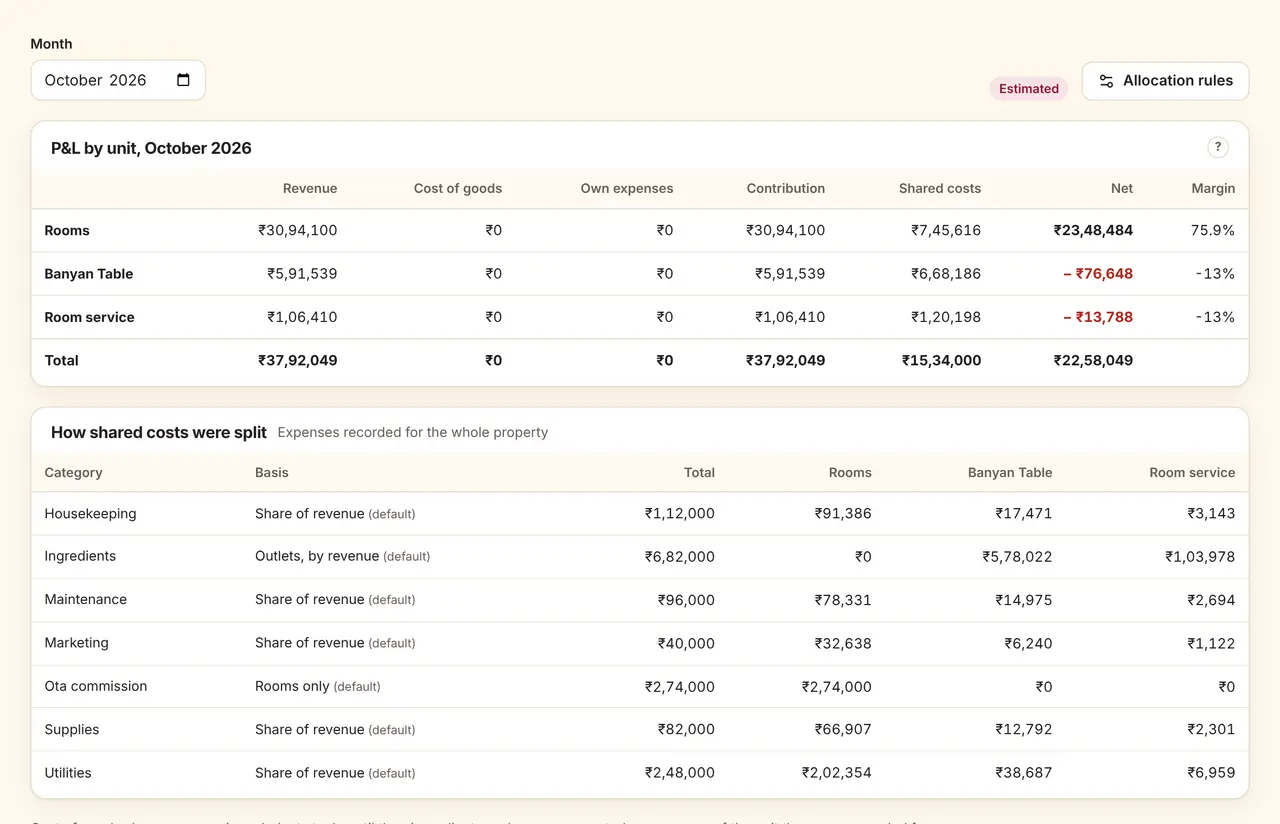Click the Net column header
Image resolution: width=1280 pixels, height=824 pixels.
[x=1122, y=188]
